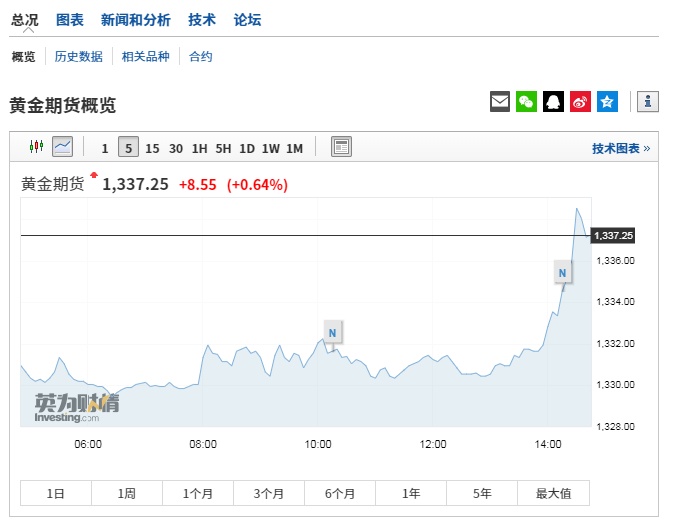Image resolution: width=674 pixels, height=523 pixels.
Task: Share to WeChat using green icon
Action: tap(527, 101)
